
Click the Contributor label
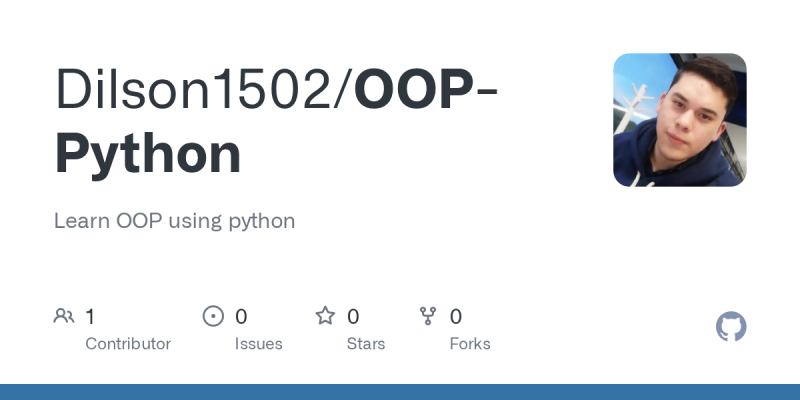[128, 344]
